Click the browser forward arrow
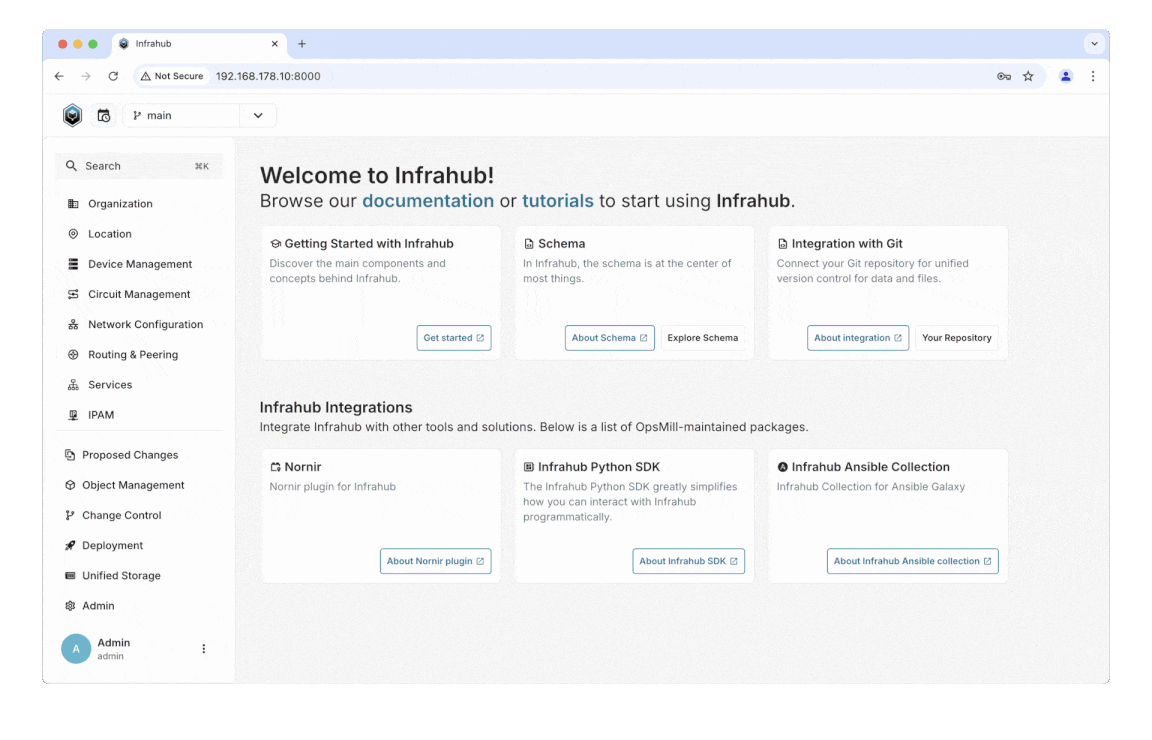This screenshot has width=1152, height=740. click(x=86, y=76)
